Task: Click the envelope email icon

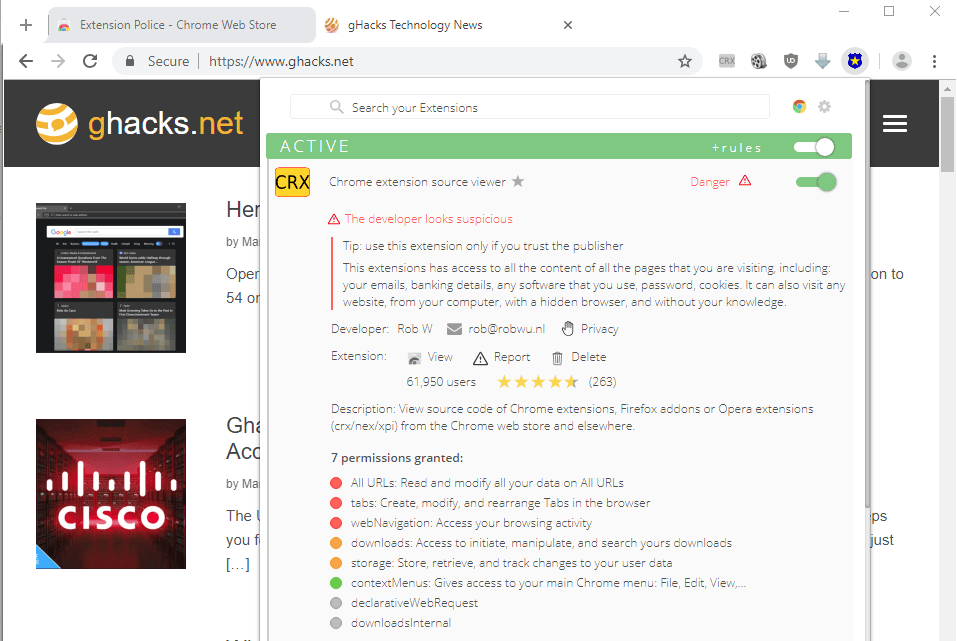Action: 454,329
